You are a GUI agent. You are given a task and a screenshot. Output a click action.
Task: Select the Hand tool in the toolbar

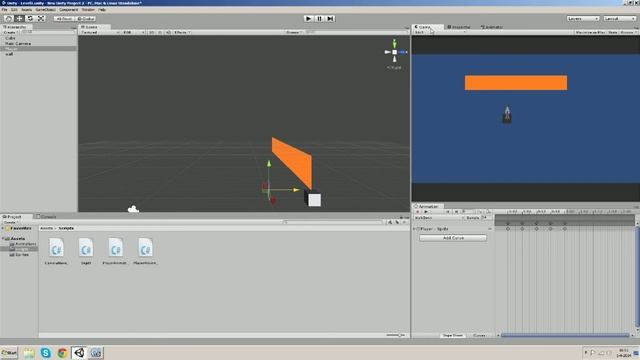tap(9, 18)
